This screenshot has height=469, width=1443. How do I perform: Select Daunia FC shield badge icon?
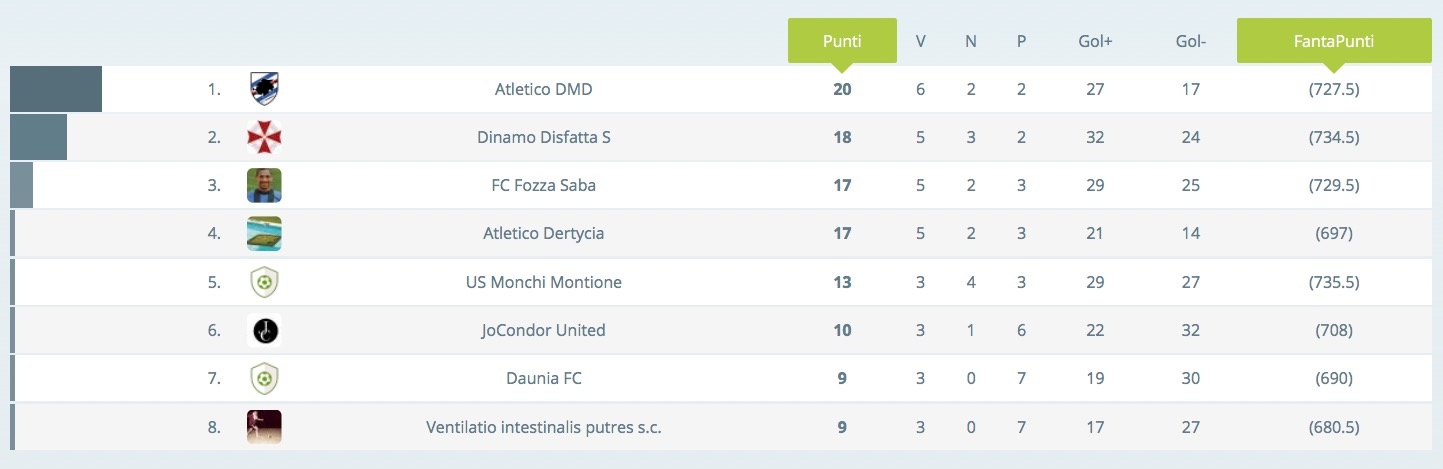(x=264, y=378)
